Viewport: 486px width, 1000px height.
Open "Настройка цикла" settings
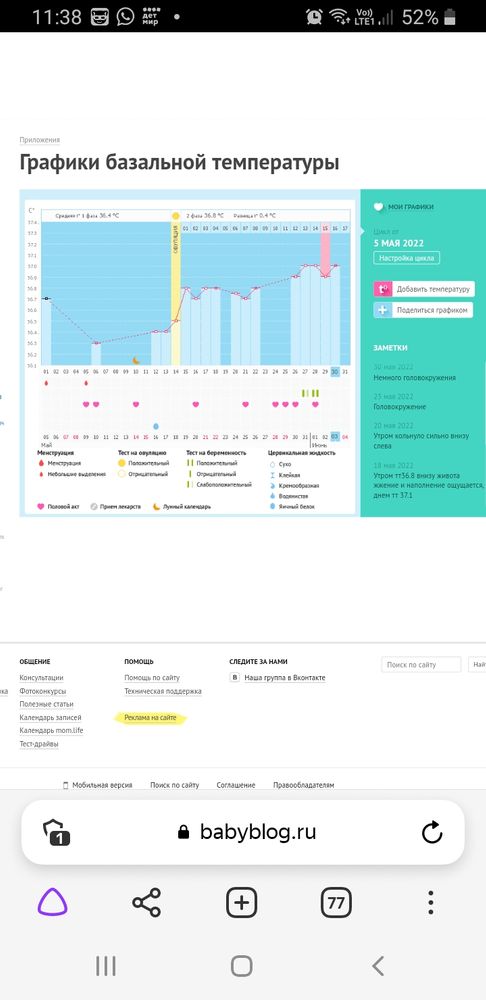coord(406,258)
